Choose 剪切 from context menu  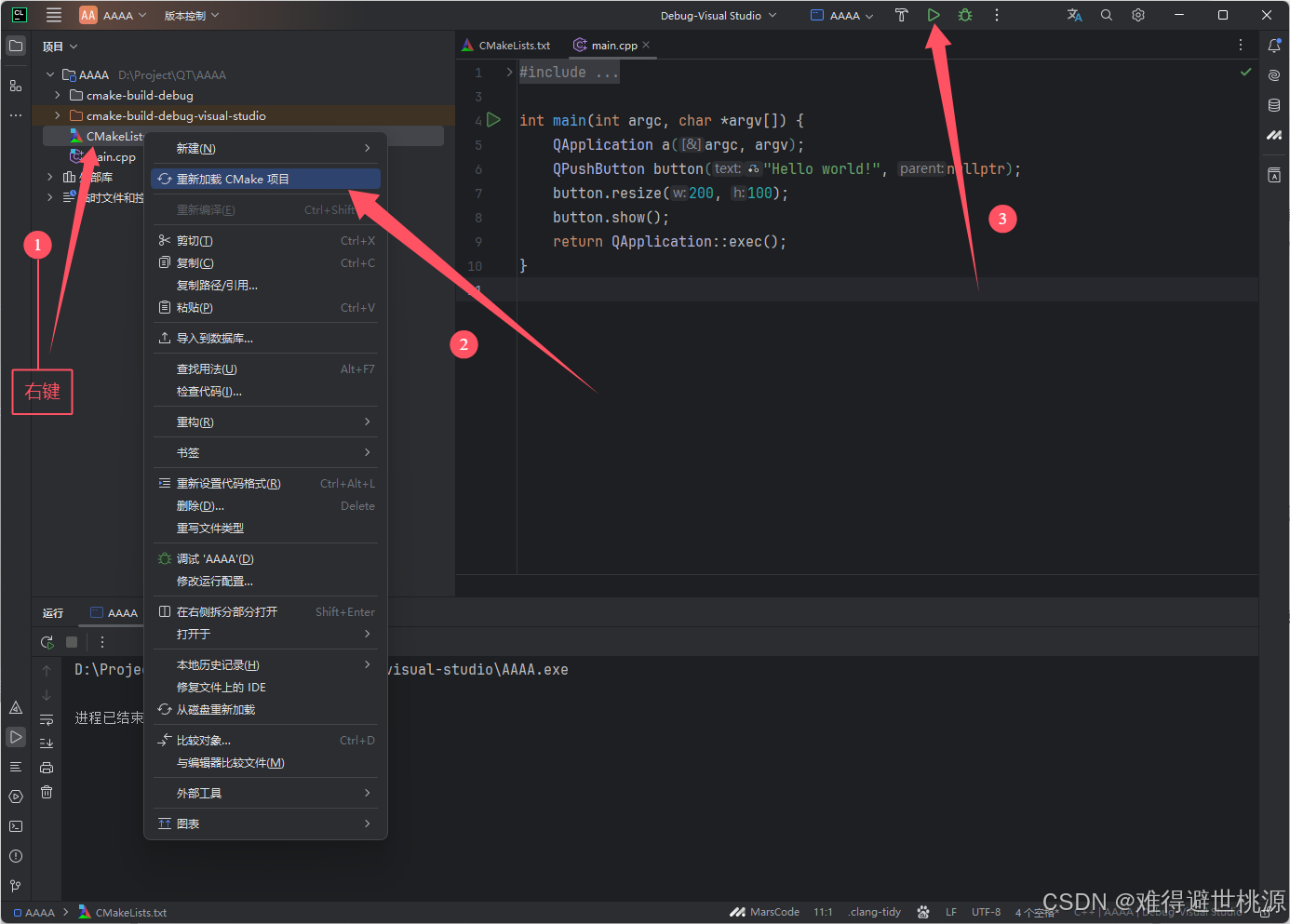point(265,241)
